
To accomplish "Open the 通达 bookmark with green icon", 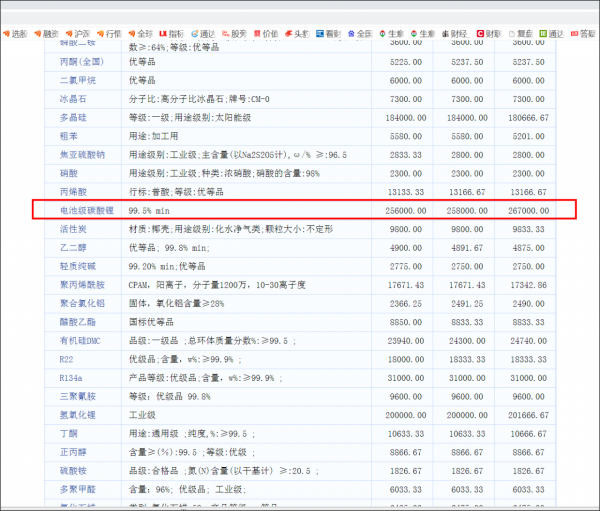I will coord(552,34).
